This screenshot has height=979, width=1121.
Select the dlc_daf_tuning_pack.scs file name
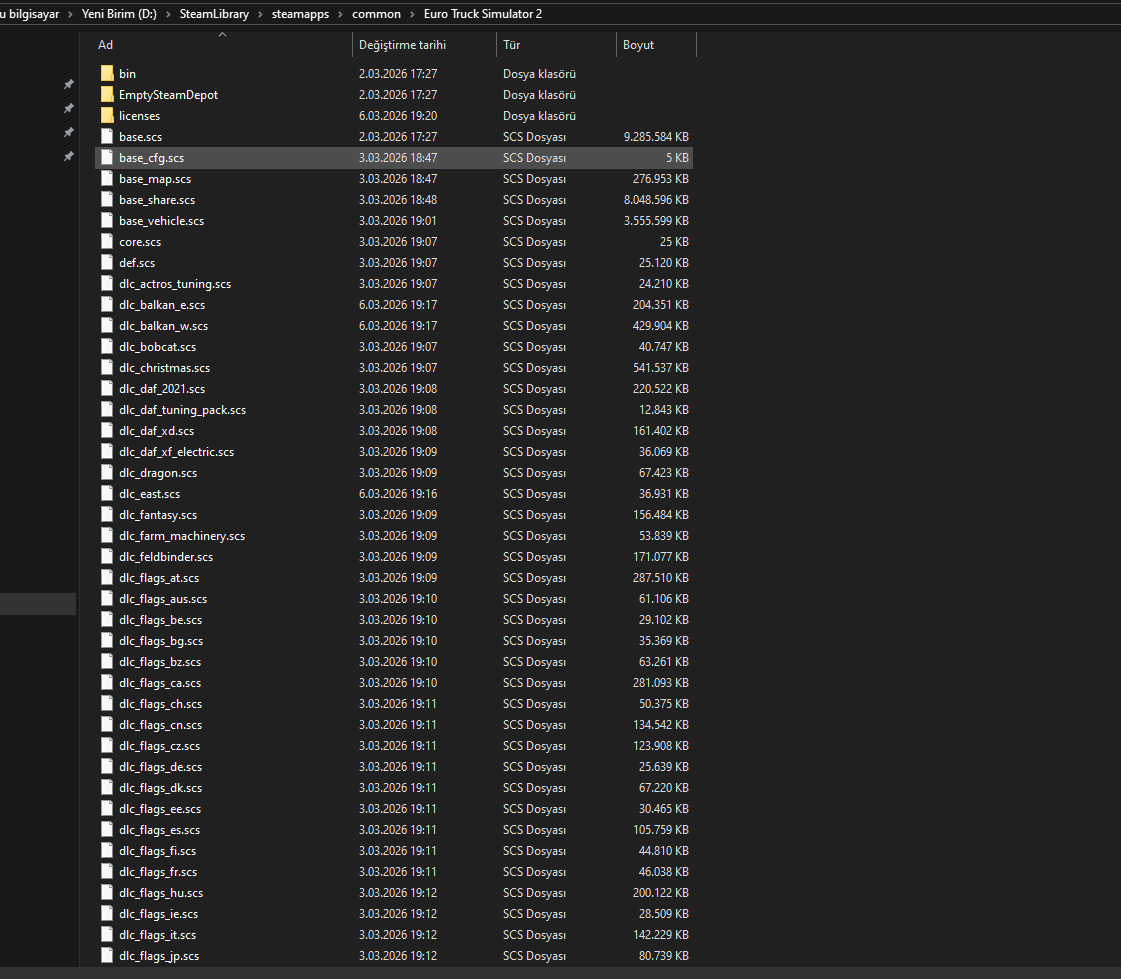tap(182, 410)
